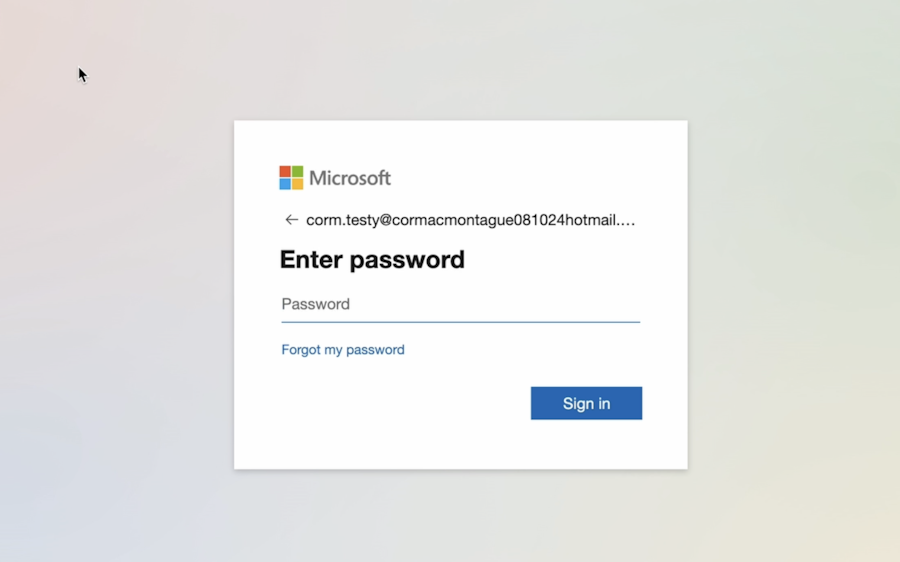The image size is (900, 562).
Task: Go back to the account entry step
Action: pos(291,220)
